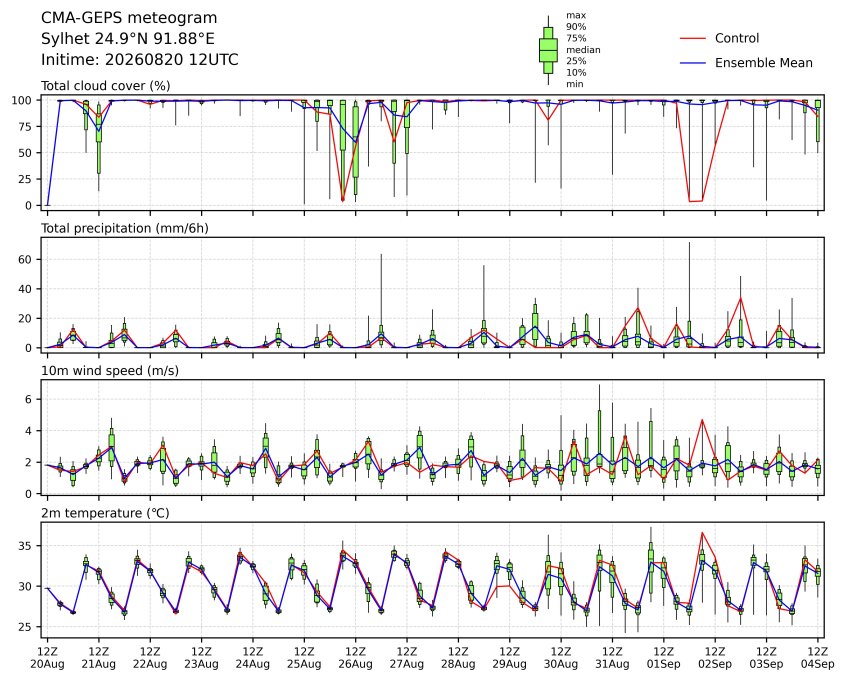
Task: Click the 12Z 26Aug axis label
Action: [x=356, y=658]
